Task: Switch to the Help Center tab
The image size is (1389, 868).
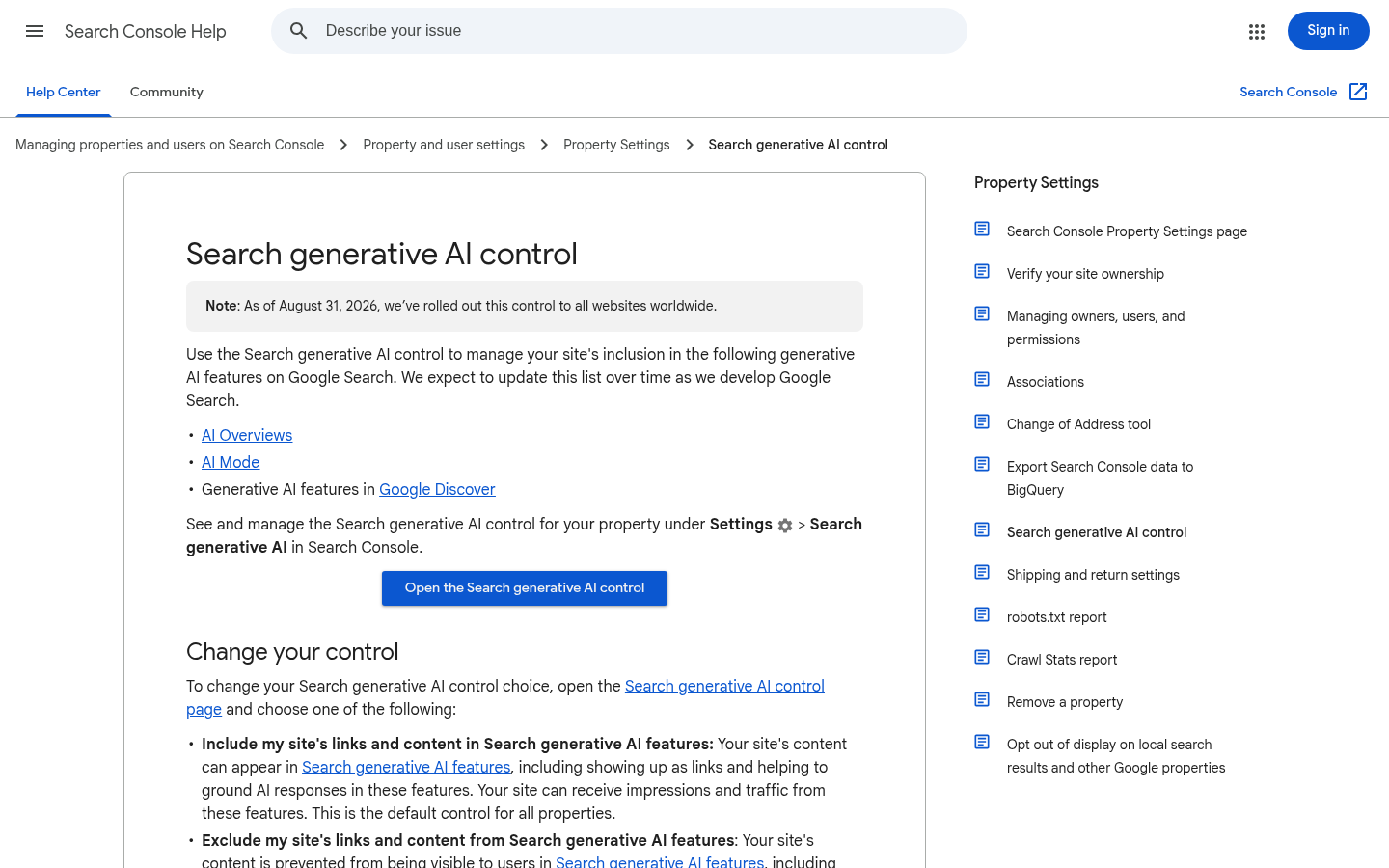Action: [x=64, y=93]
